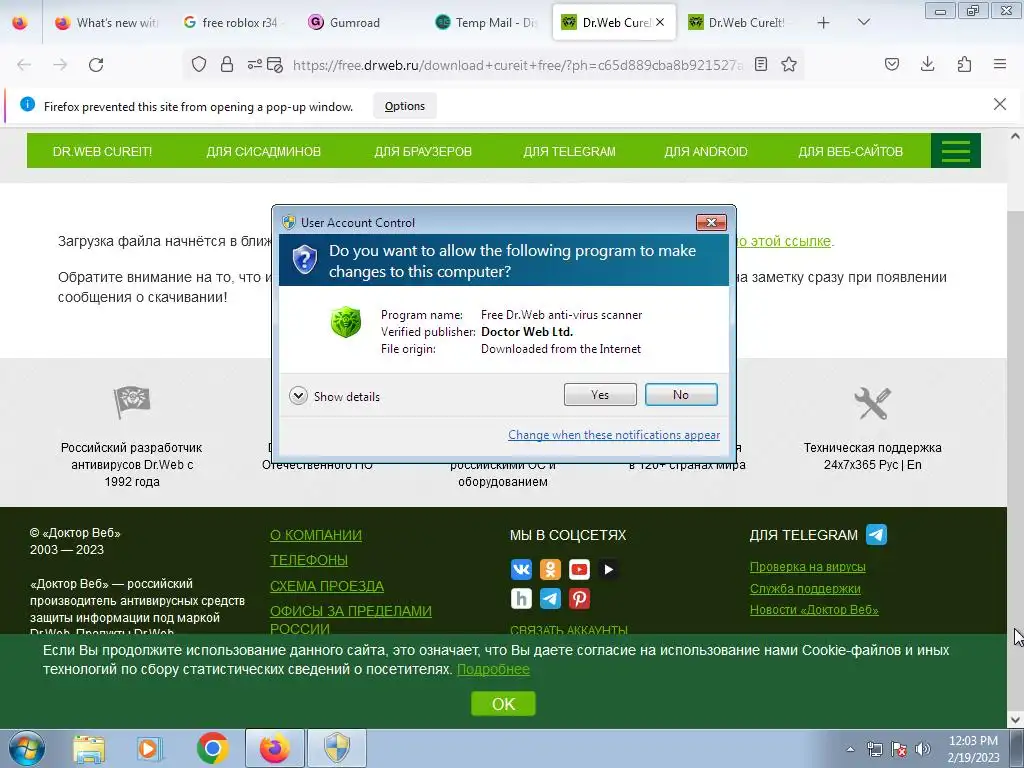The image size is (1024, 768).
Task: Open the ДЛЯ ВЕБ-САЙТОВ menu item
Action: (850, 152)
